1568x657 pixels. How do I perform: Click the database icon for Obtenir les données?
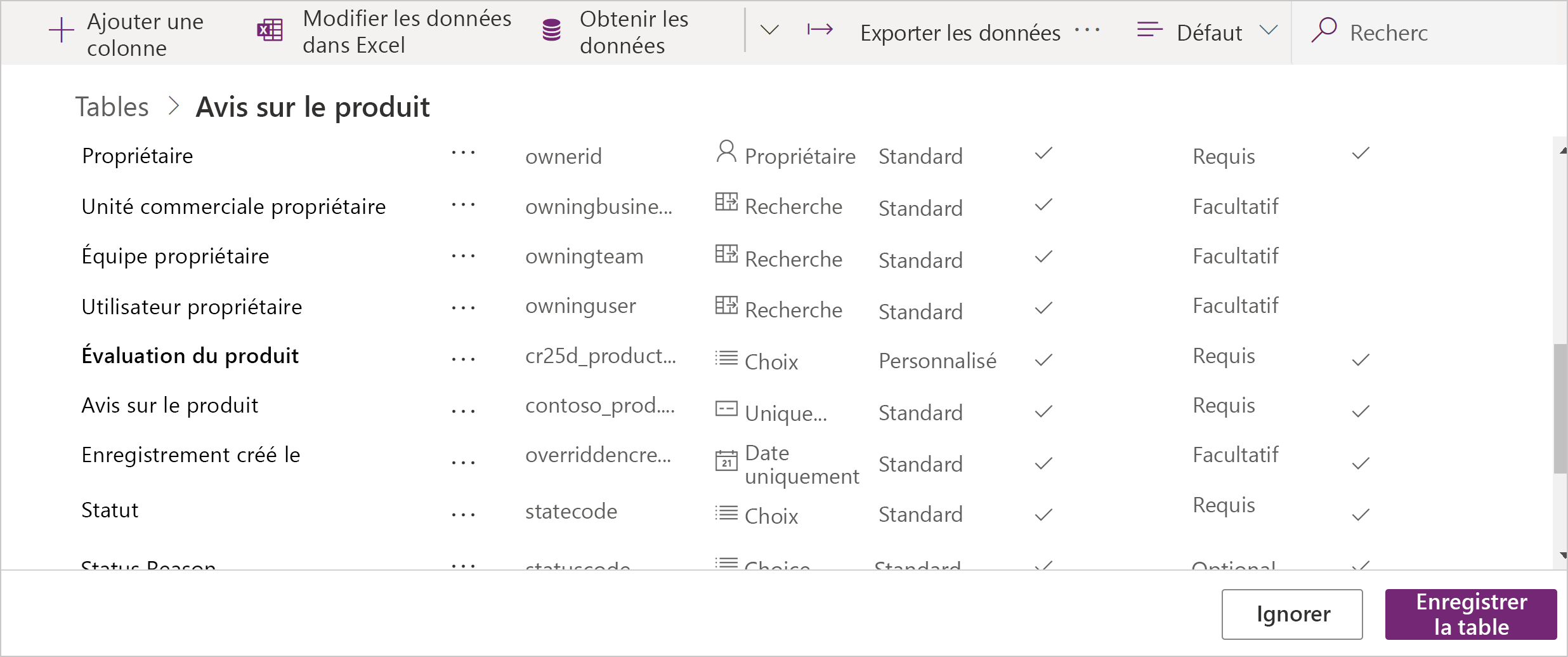tap(552, 30)
